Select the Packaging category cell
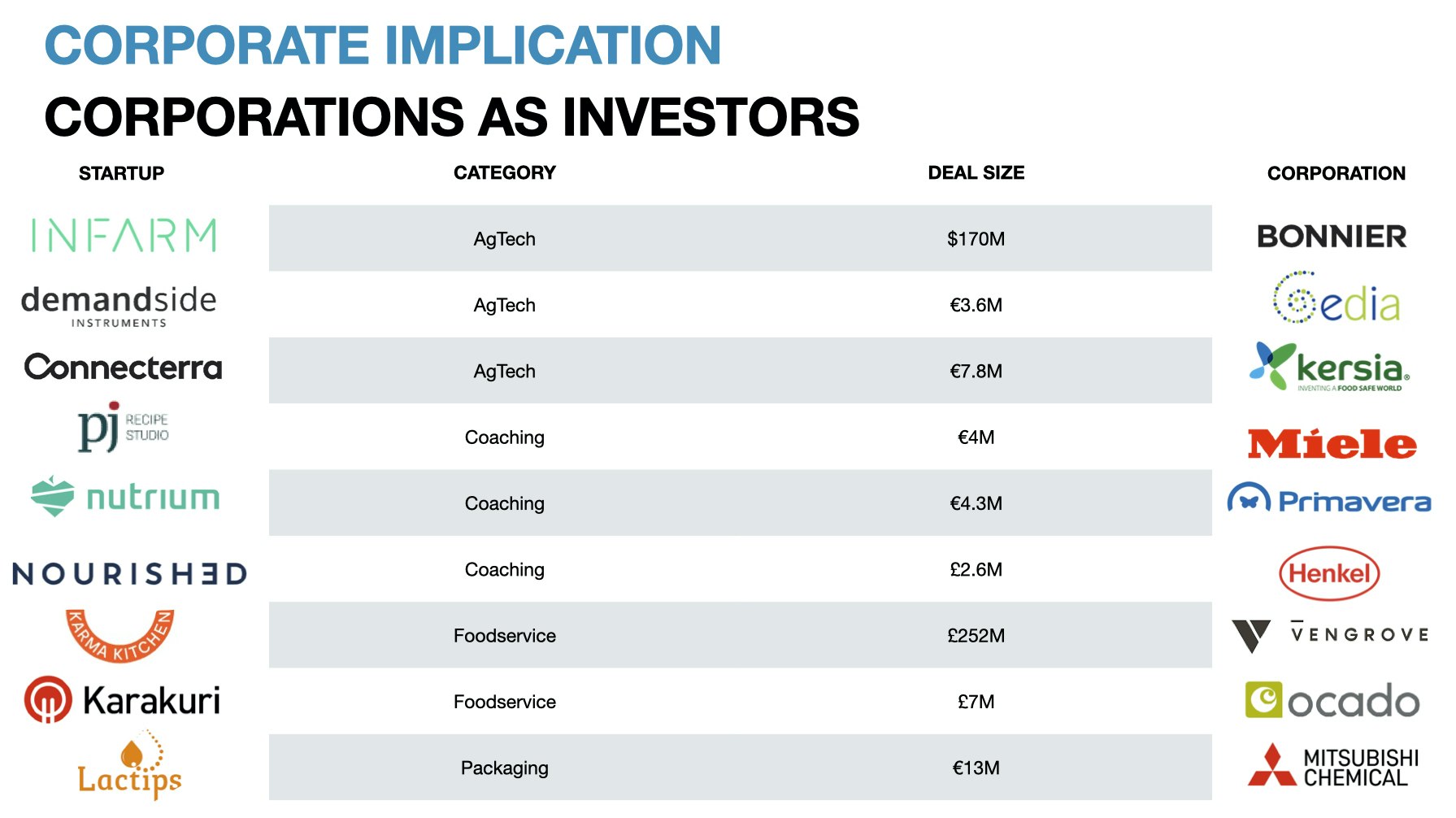Viewport: 1456px width, 818px height. [504, 768]
